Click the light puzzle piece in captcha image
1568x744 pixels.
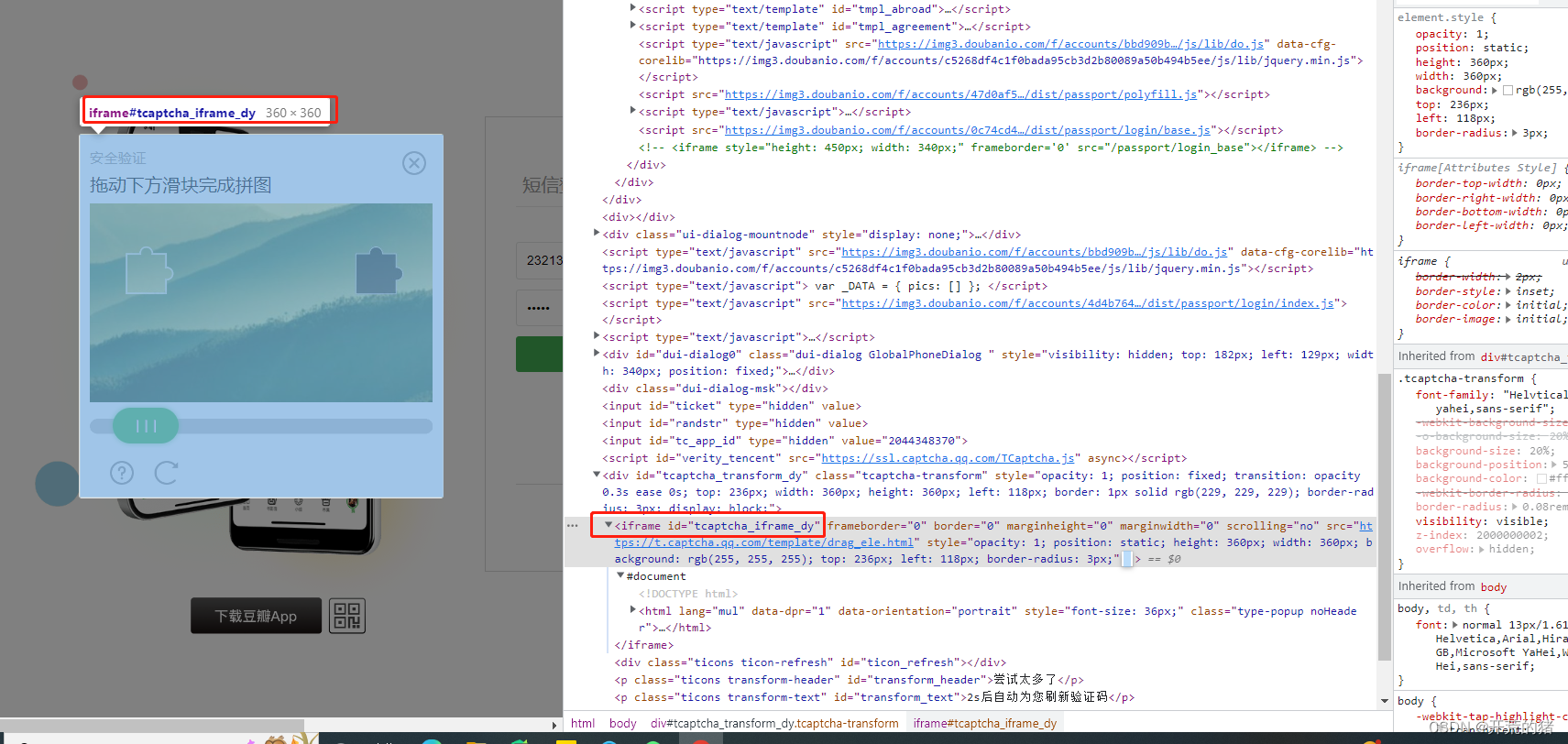[148, 270]
